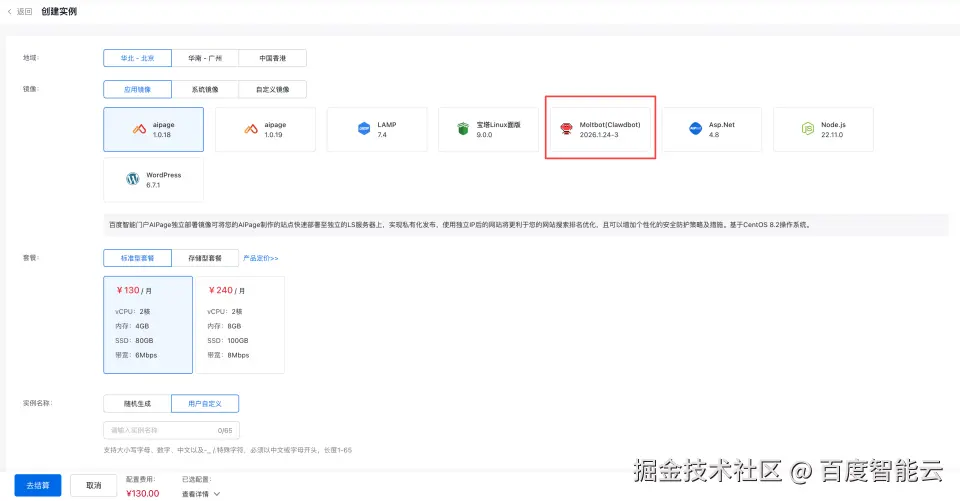
Task: Select the aipage 1.0.18 image logo
Action: (x=140, y=129)
